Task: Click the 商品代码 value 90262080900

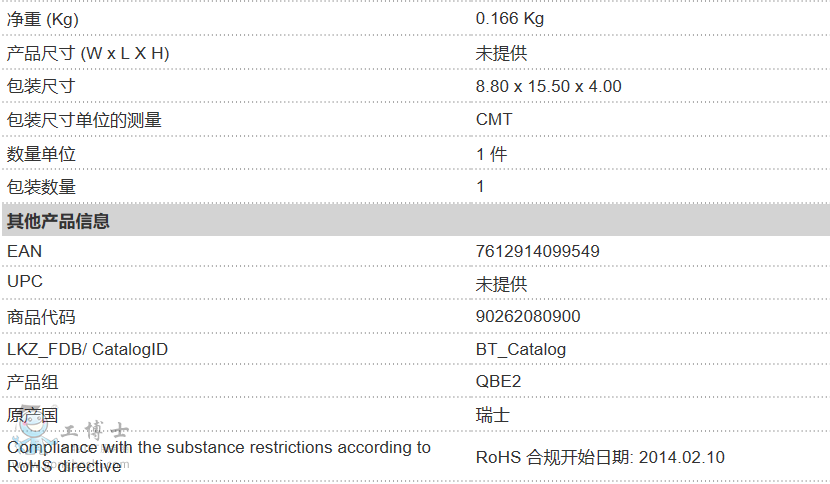Action: point(527,317)
